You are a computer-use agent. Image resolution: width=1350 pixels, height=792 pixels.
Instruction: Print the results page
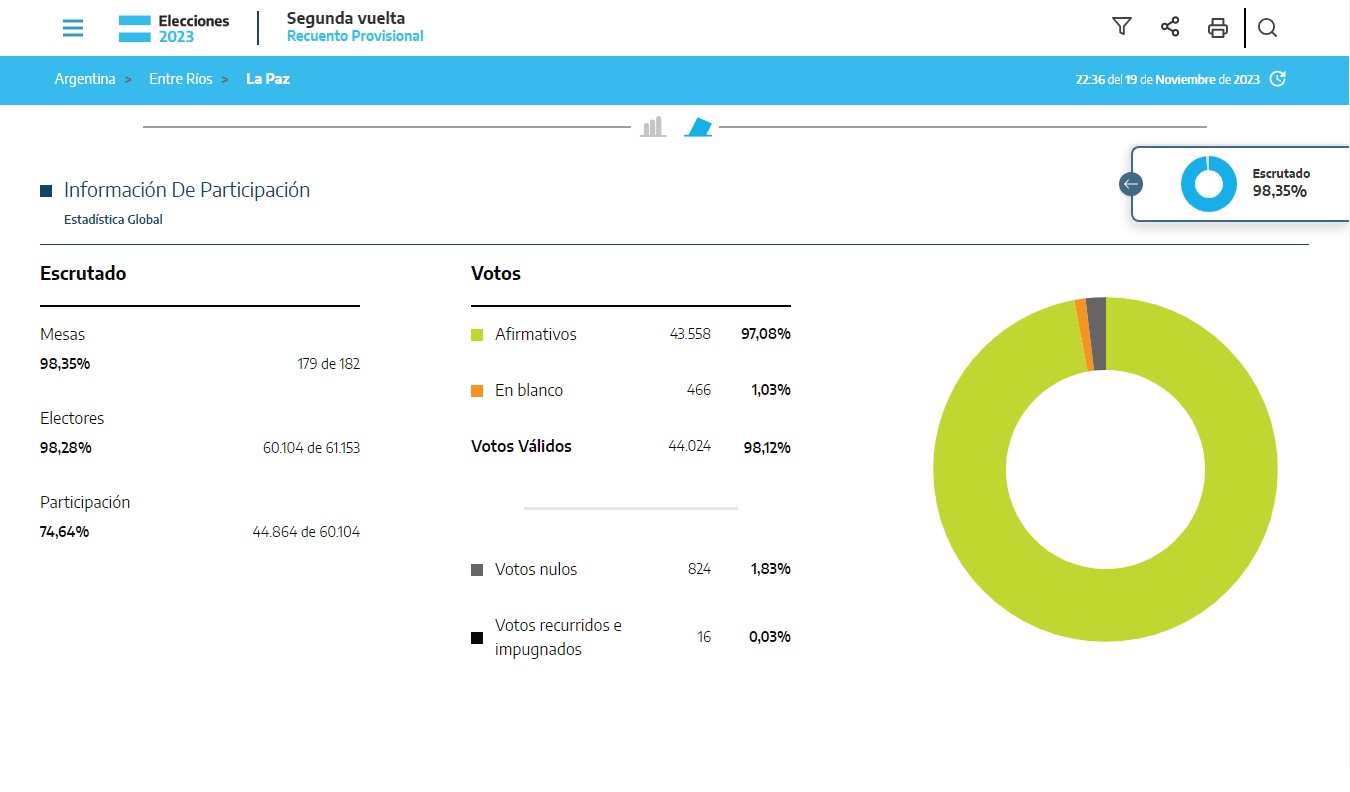coord(1217,28)
